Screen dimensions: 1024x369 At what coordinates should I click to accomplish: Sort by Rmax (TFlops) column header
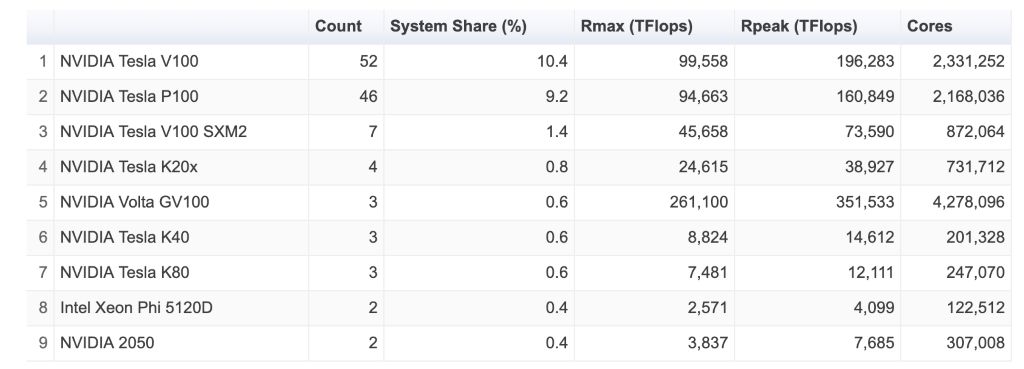(636, 26)
